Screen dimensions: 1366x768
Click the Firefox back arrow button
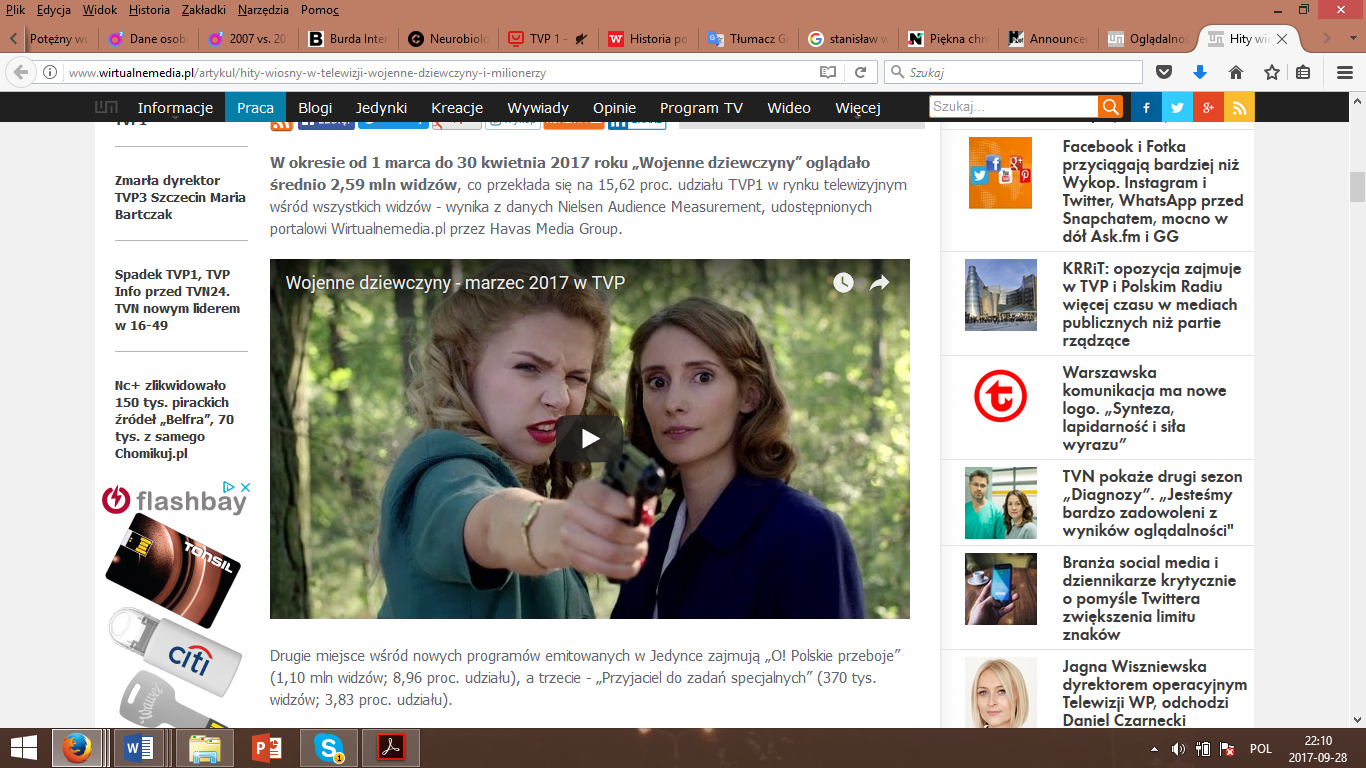tap(18, 72)
